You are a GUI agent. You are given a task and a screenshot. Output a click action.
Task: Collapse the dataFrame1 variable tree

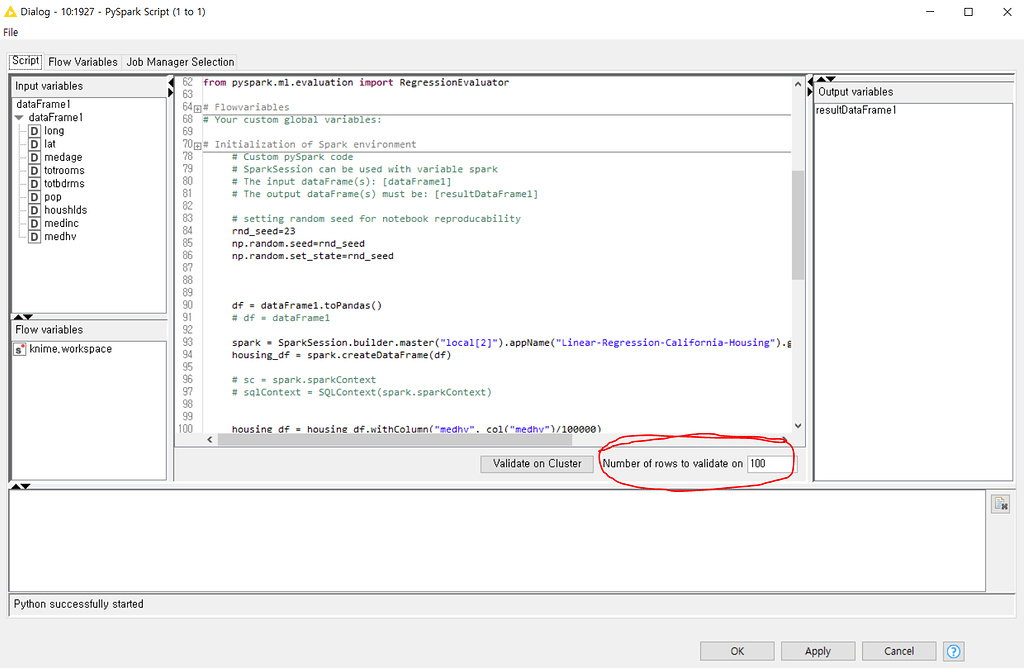pyautogui.click(x=21, y=116)
